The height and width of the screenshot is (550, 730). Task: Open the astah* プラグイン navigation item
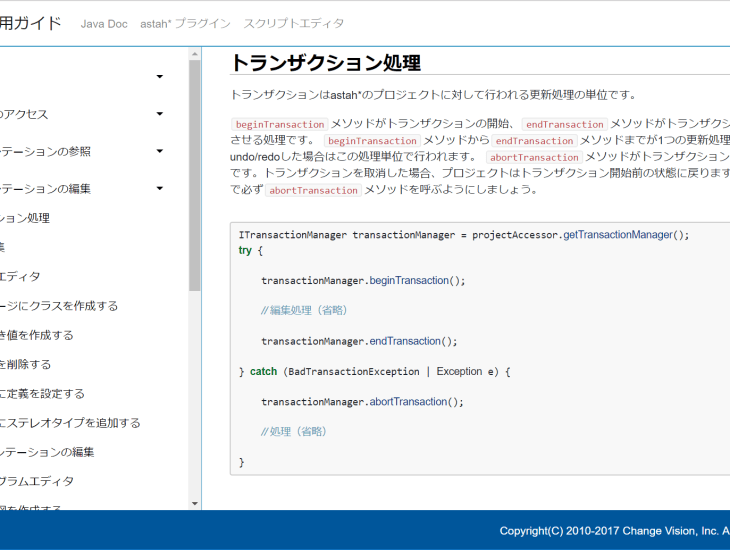[x=185, y=24]
